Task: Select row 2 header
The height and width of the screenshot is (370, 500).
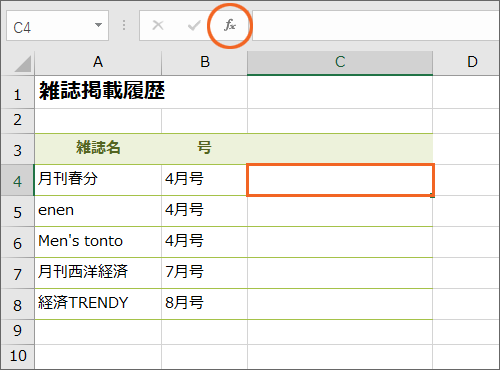Action: [17, 121]
